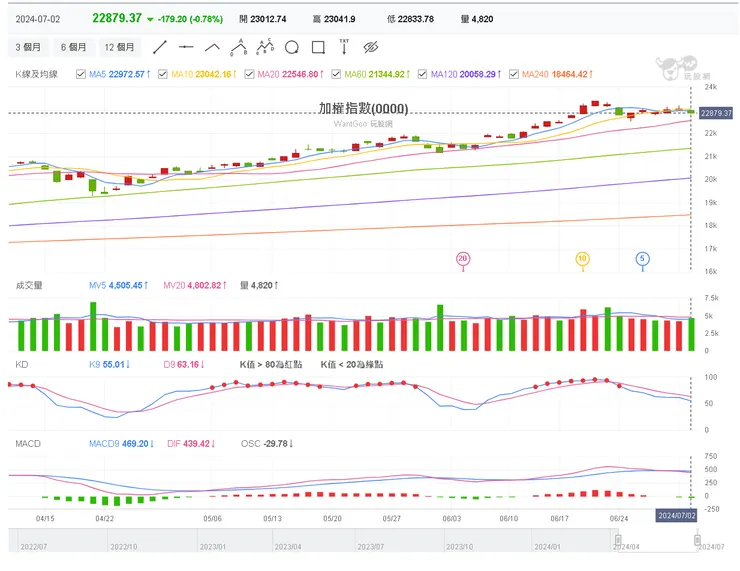740x571 pixels.
Task: Toggle hide drawings eye icon
Action: pyautogui.click(x=371, y=47)
